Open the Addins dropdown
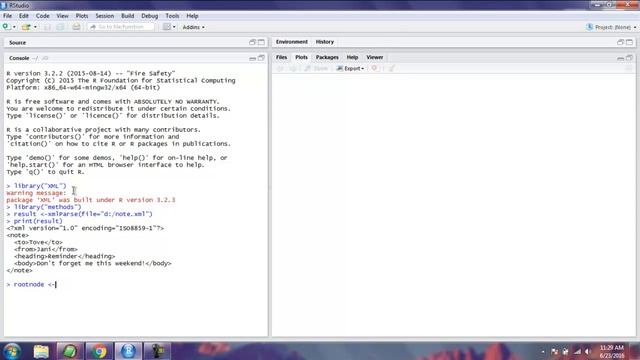This screenshot has width=640, height=360. (x=193, y=27)
